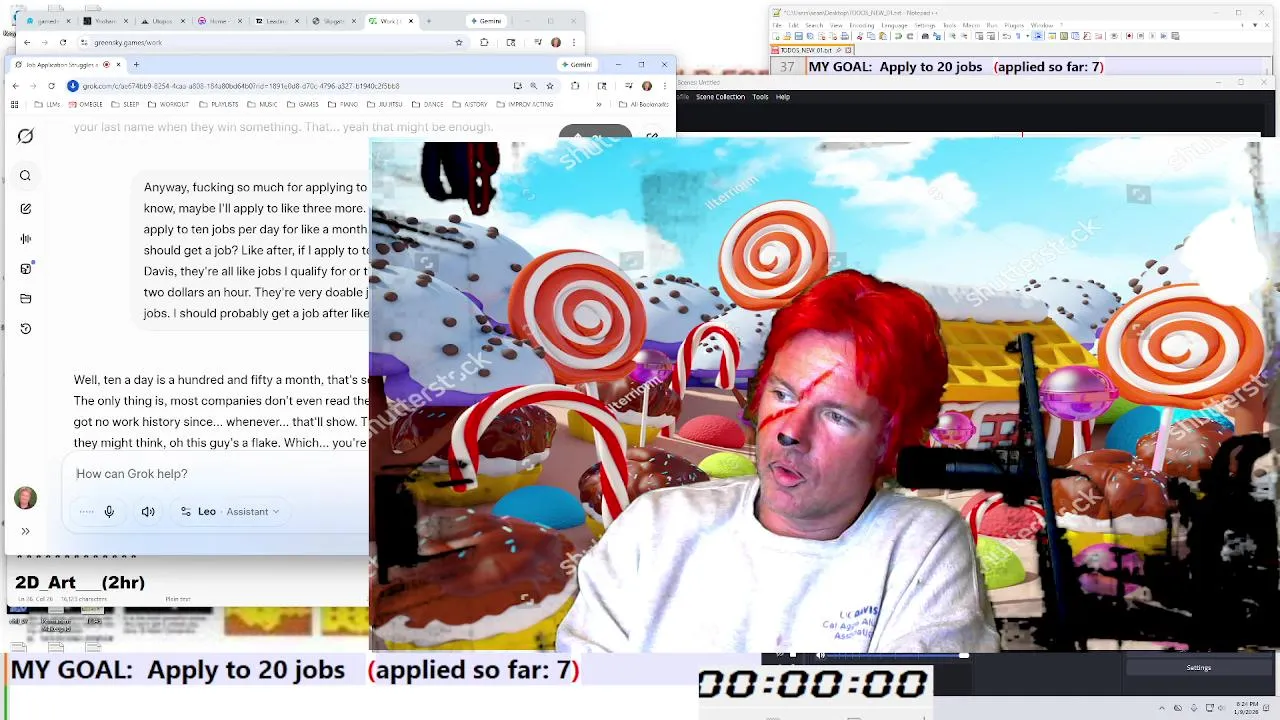Open Scene Collection menu in OBS
Viewport: 1280px width, 720px height.
tap(720, 97)
